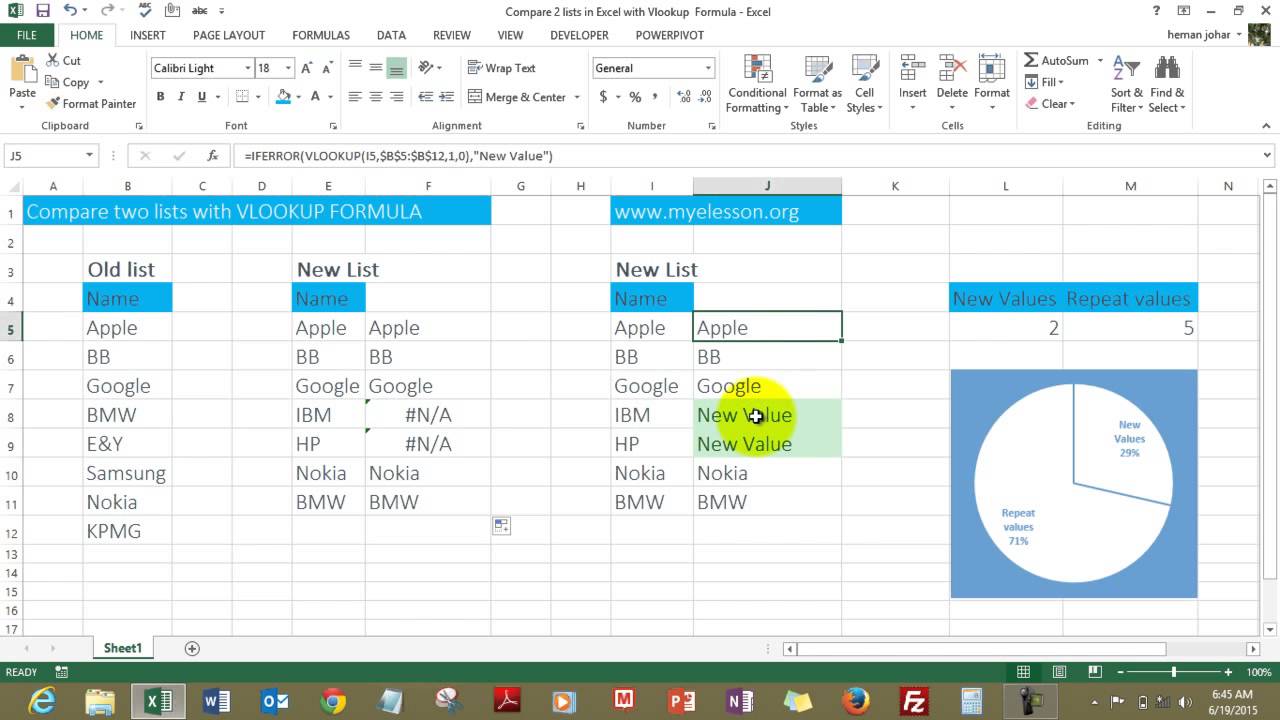The image size is (1280, 720).
Task: Expand the formula bar
Action: 1268,156
